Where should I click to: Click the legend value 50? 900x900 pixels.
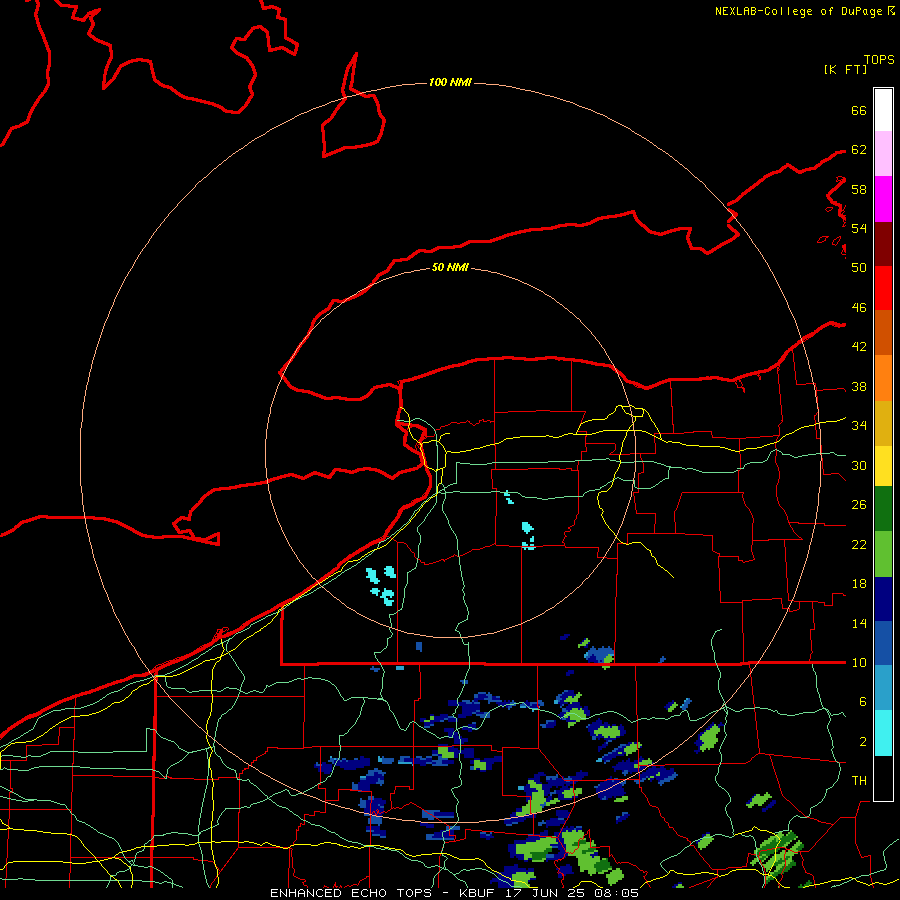tap(859, 267)
